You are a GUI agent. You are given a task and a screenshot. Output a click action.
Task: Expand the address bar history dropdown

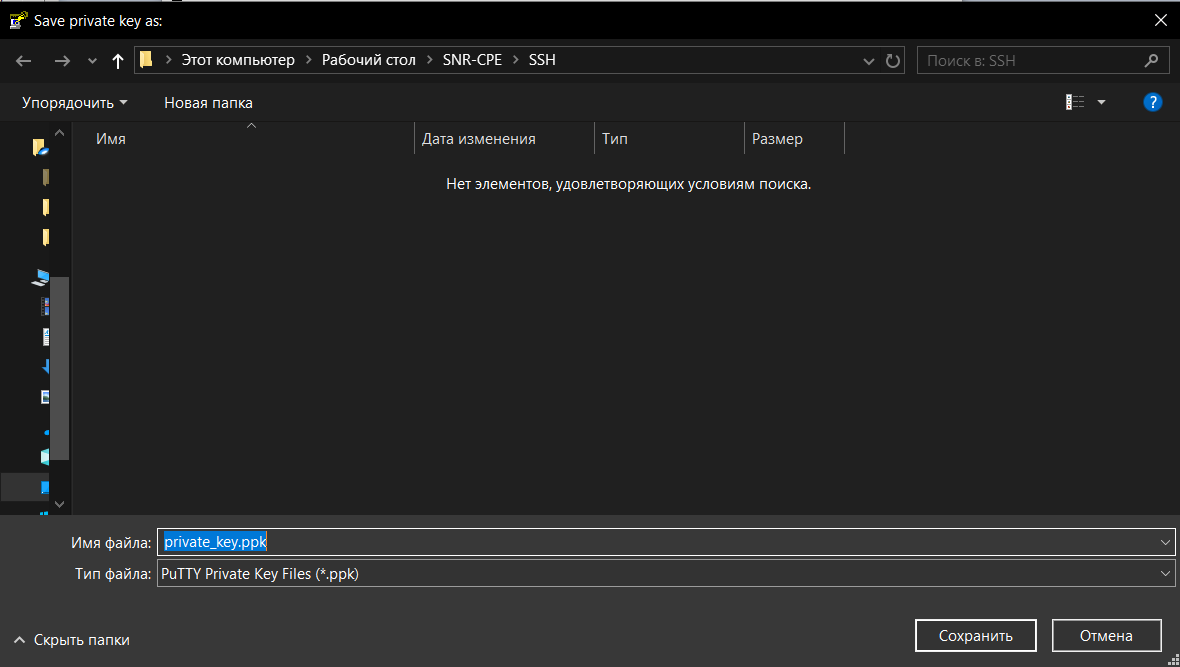point(869,60)
